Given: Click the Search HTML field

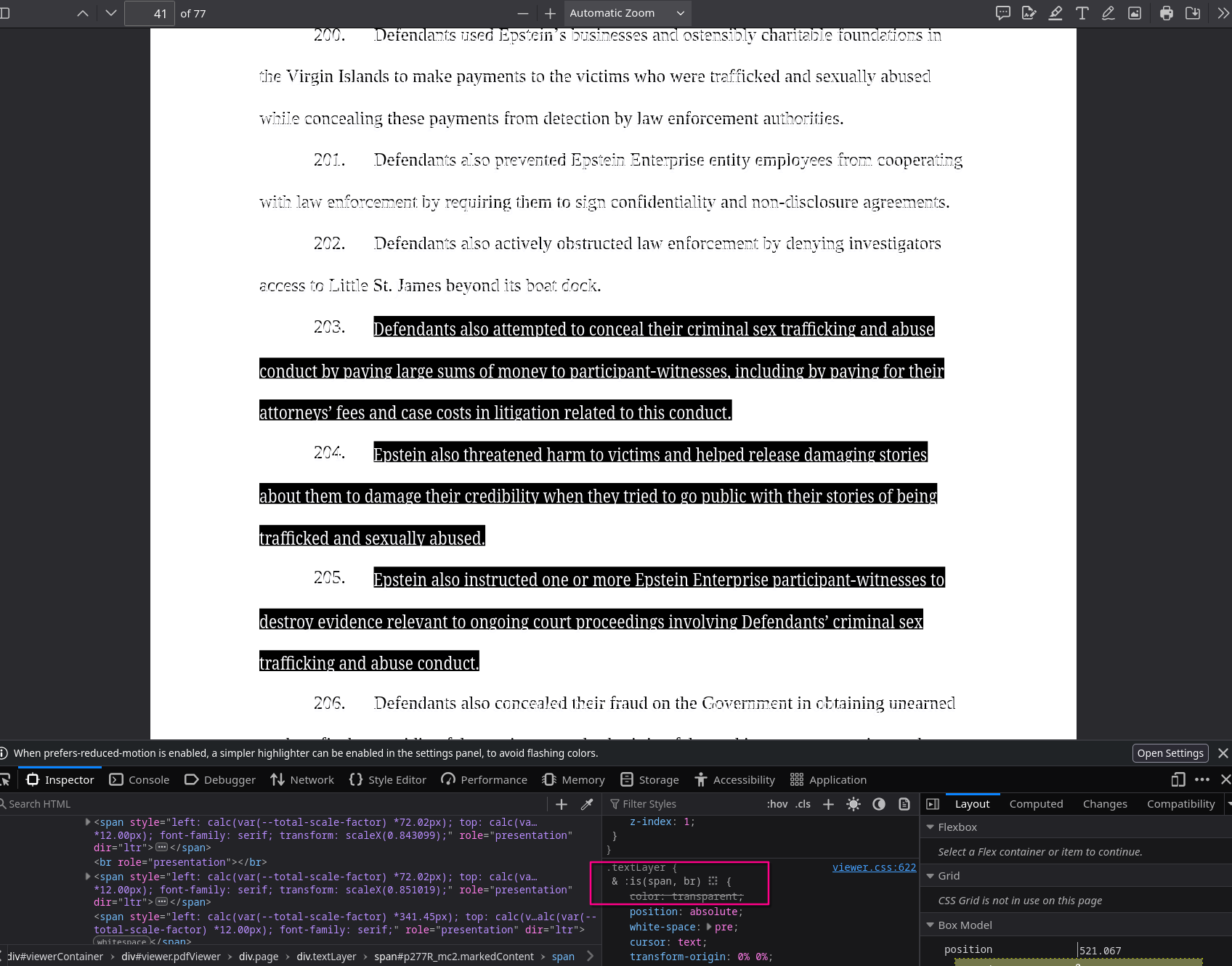Looking at the screenshot, I should [272, 804].
